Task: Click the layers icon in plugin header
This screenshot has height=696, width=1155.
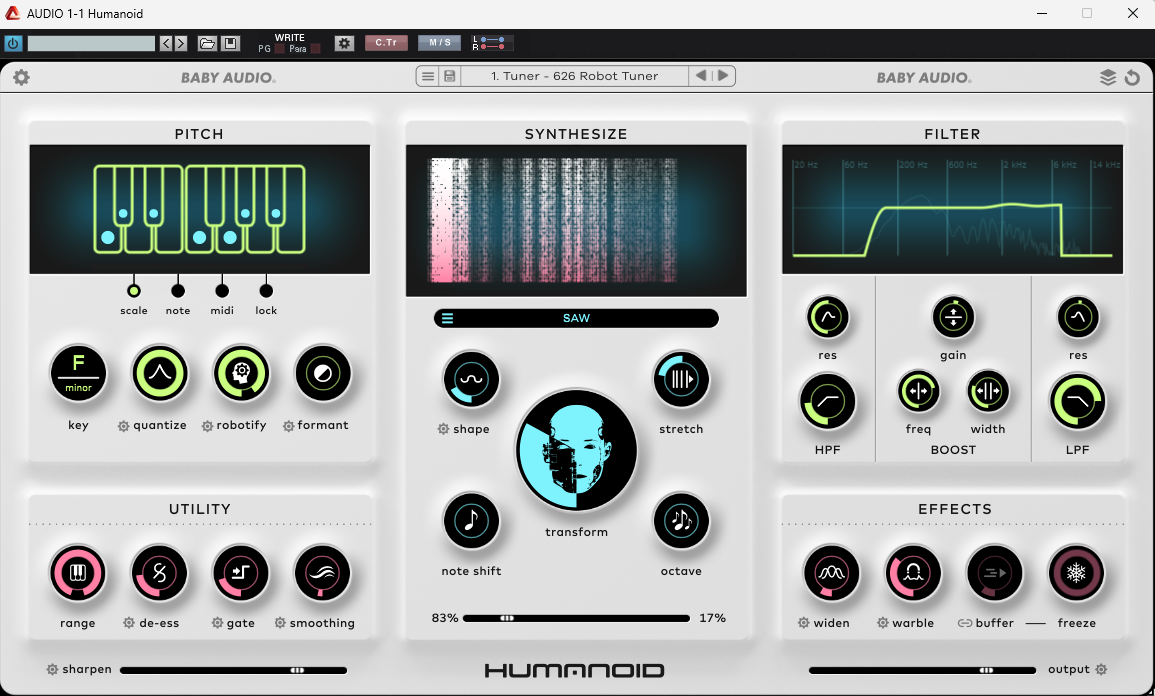Action: [1108, 77]
